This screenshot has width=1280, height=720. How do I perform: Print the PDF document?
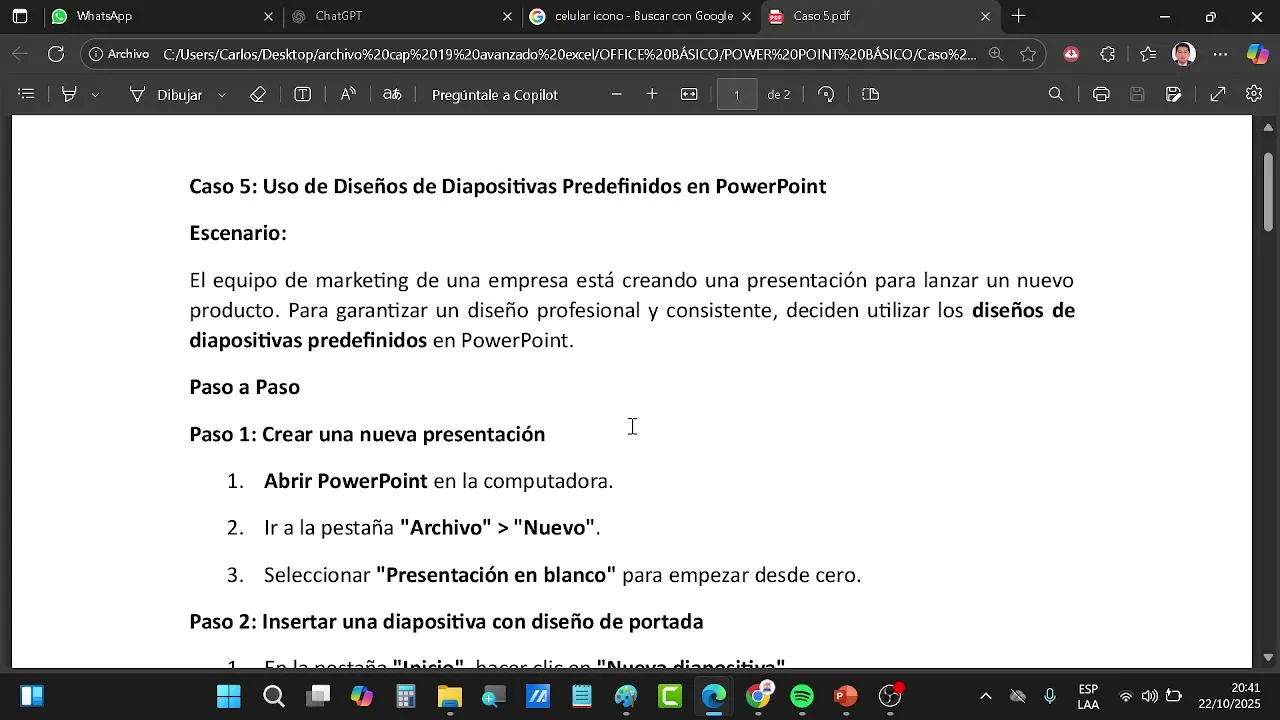click(x=1101, y=94)
